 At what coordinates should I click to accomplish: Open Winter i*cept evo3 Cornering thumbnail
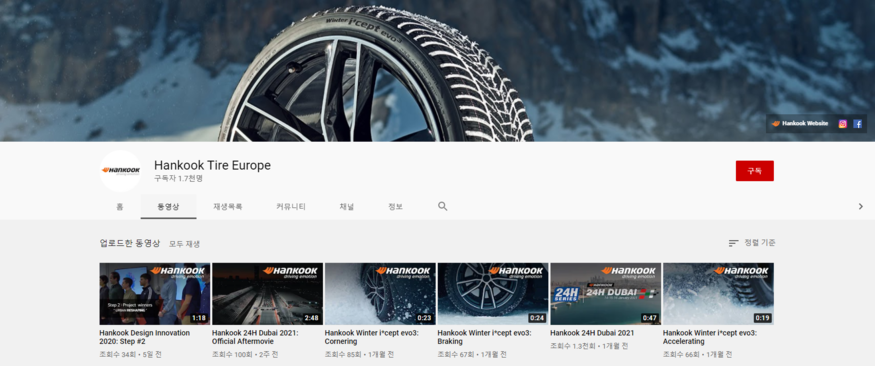(x=380, y=294)
